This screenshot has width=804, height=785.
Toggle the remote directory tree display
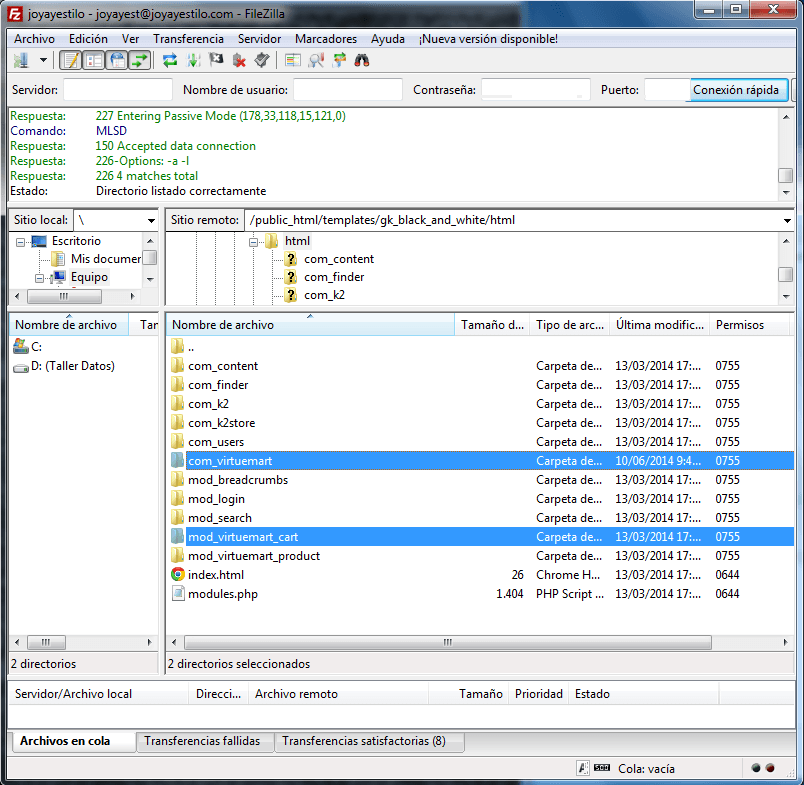coord(117,61)
